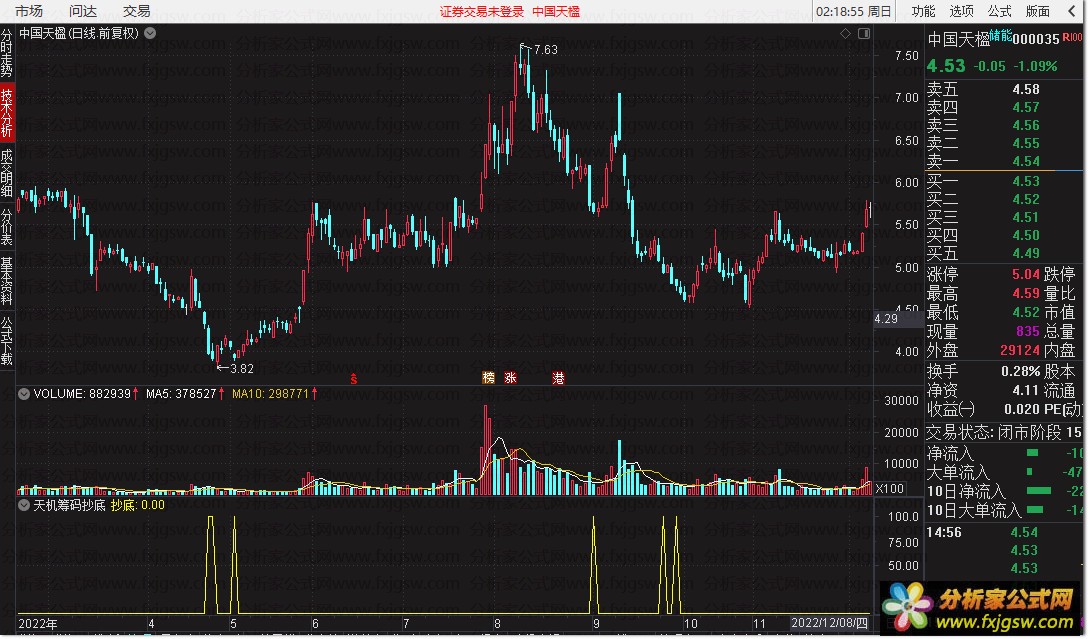Click the X100 volume scale label
The image size is (1090, 639).
coord(890,490)
